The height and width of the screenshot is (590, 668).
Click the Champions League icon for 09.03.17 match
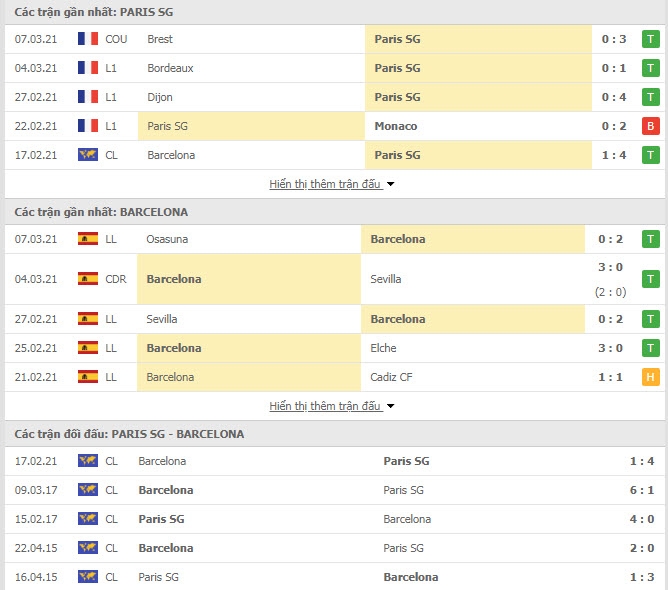[x=88, y=490]
